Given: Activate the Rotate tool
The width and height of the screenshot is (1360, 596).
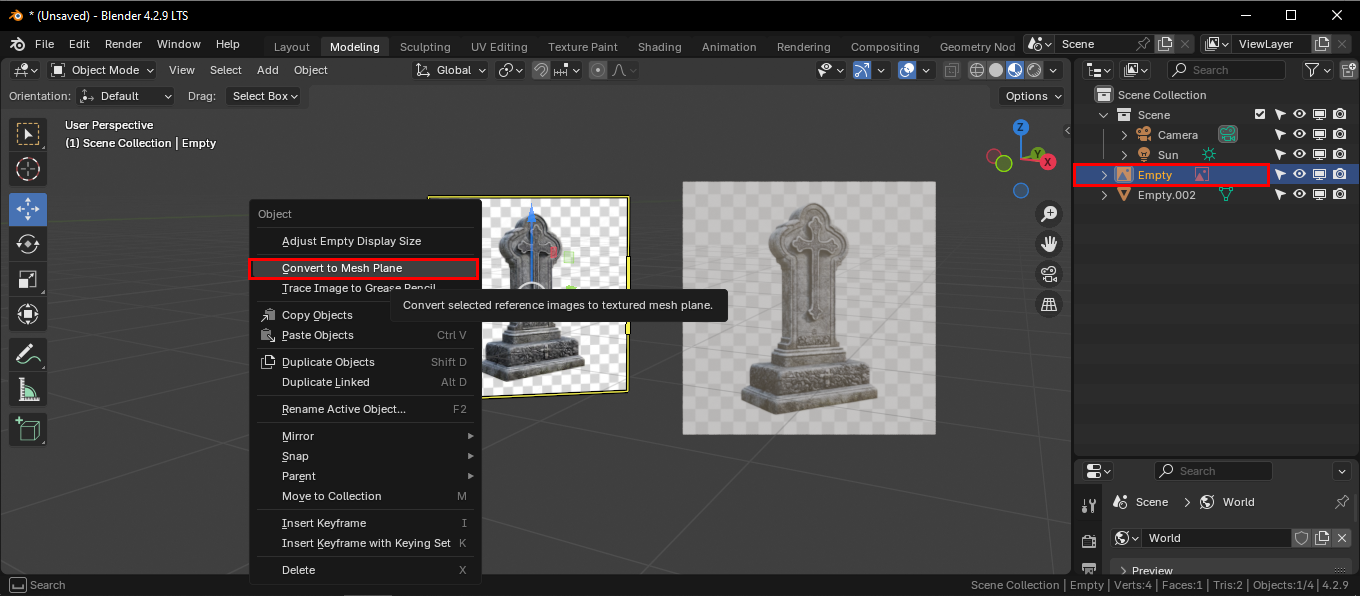Looking at the screenshot, I should click(28, 244).
